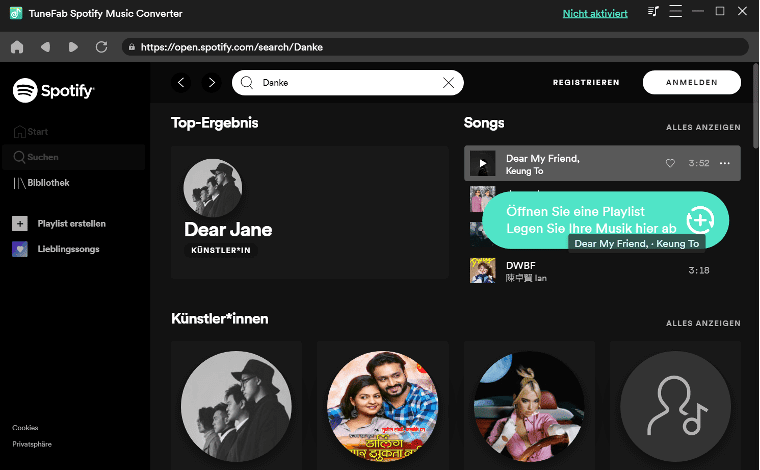The height and width of the screenshot is (470, 760).
Task: Open more options for Dear My Friend
Action: click(725, 163)
